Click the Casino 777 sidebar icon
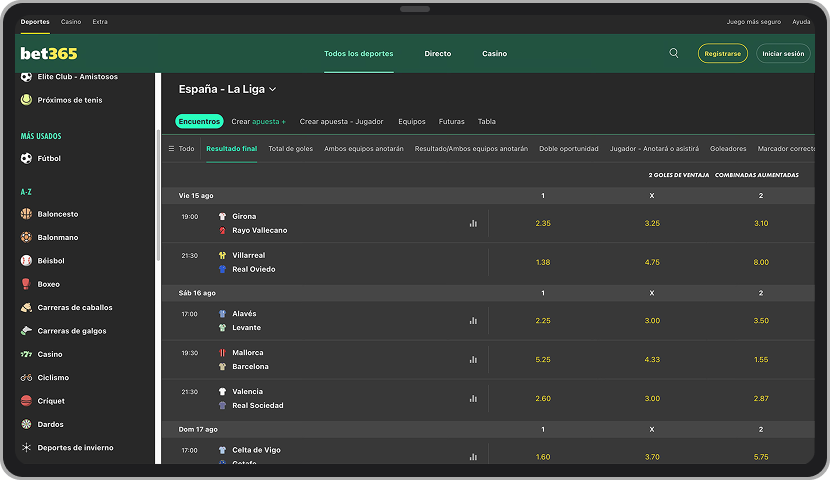The height and width of the screenshot is (480, 830). (26, 354)
